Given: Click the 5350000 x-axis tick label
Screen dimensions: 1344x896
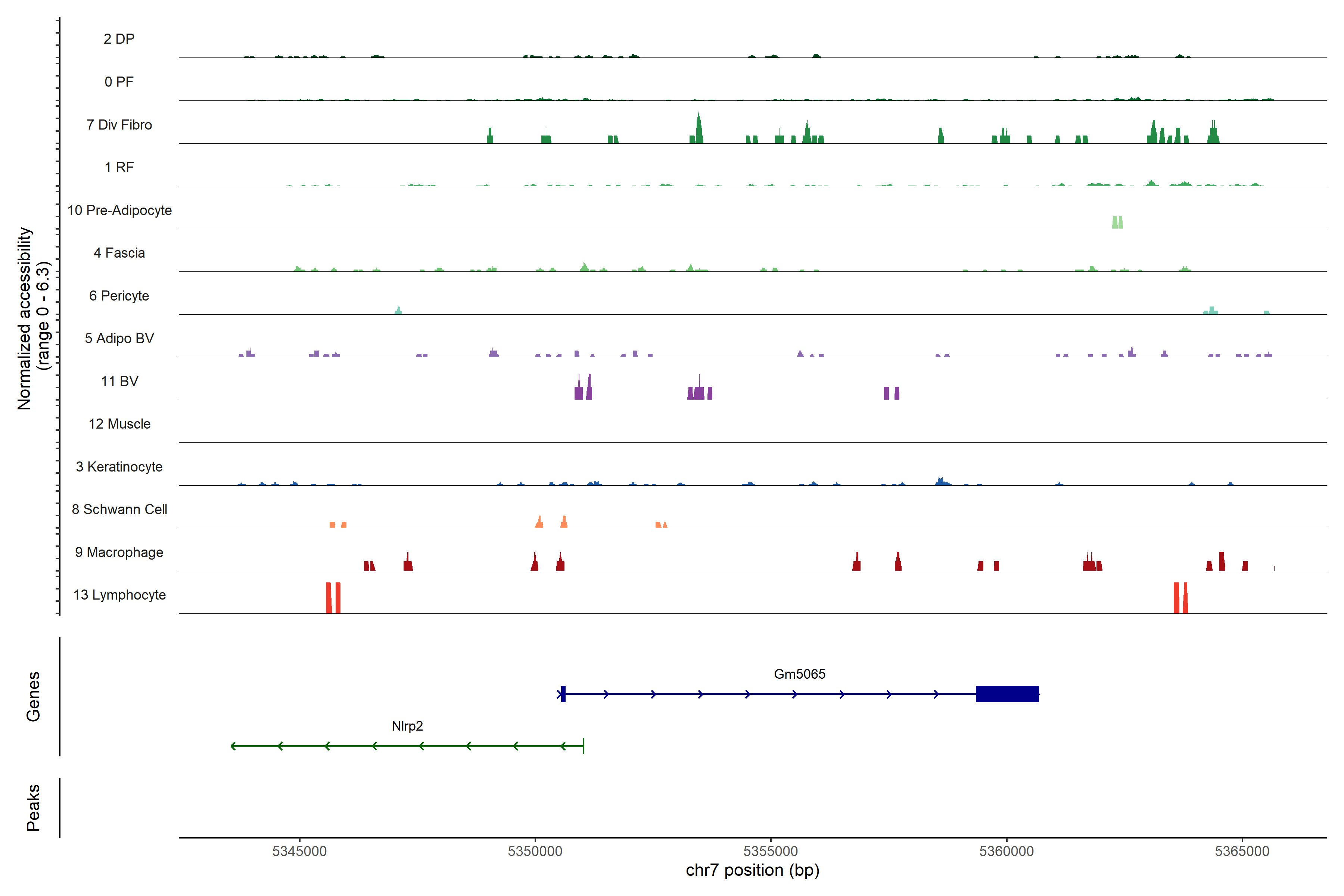Looking at the screenshot, I should click(x=535, y=851).
